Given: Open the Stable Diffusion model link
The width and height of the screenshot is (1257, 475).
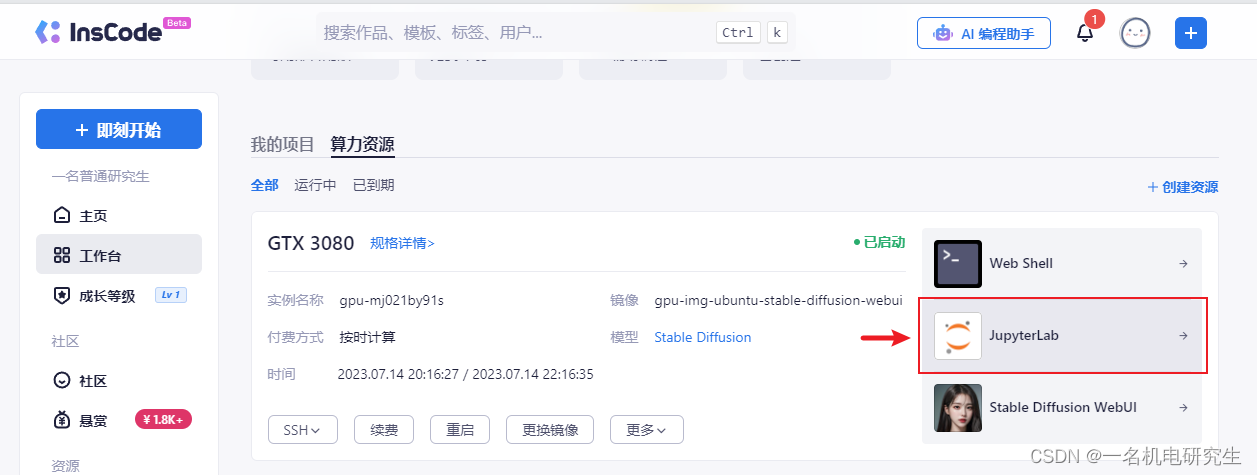Looking at the screenshot, I should (x=703, y=337).
